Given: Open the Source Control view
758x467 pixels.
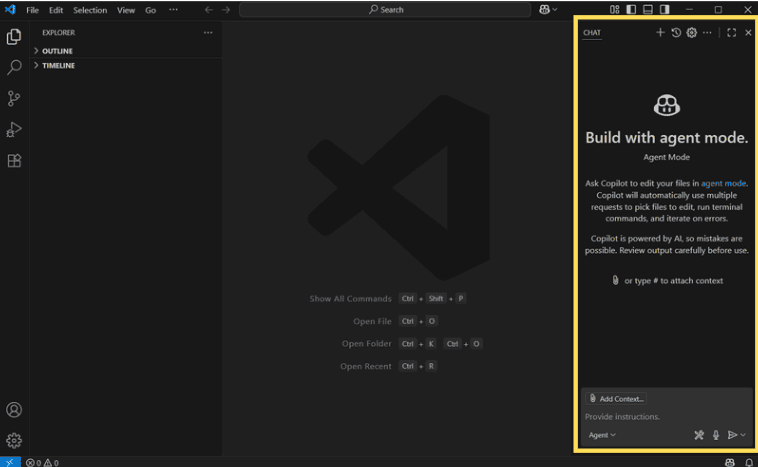Looking at the screenshot, I should click(x=14, y=99).
